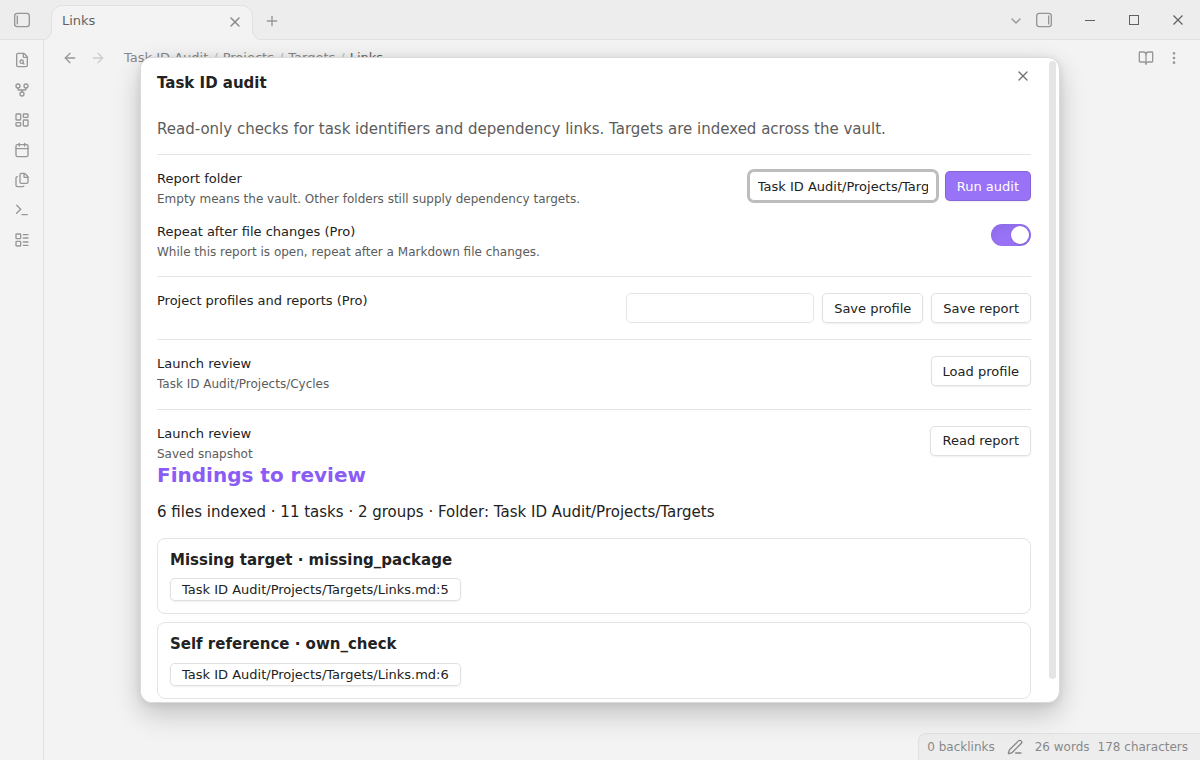Toggle the right sidebar icon
The width and height of the screenshot is (1200, 760).
pyautogui.click(x=1044, y=20)
